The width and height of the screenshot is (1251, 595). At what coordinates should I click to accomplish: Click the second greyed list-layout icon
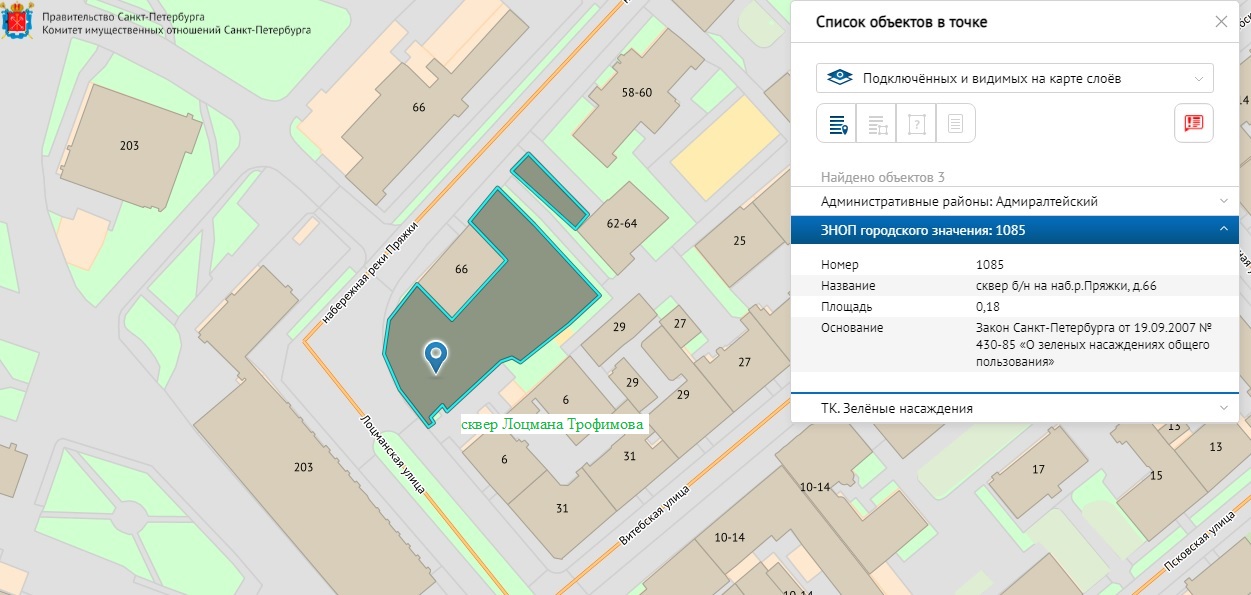pyautogui.click(x=876, y=124)
